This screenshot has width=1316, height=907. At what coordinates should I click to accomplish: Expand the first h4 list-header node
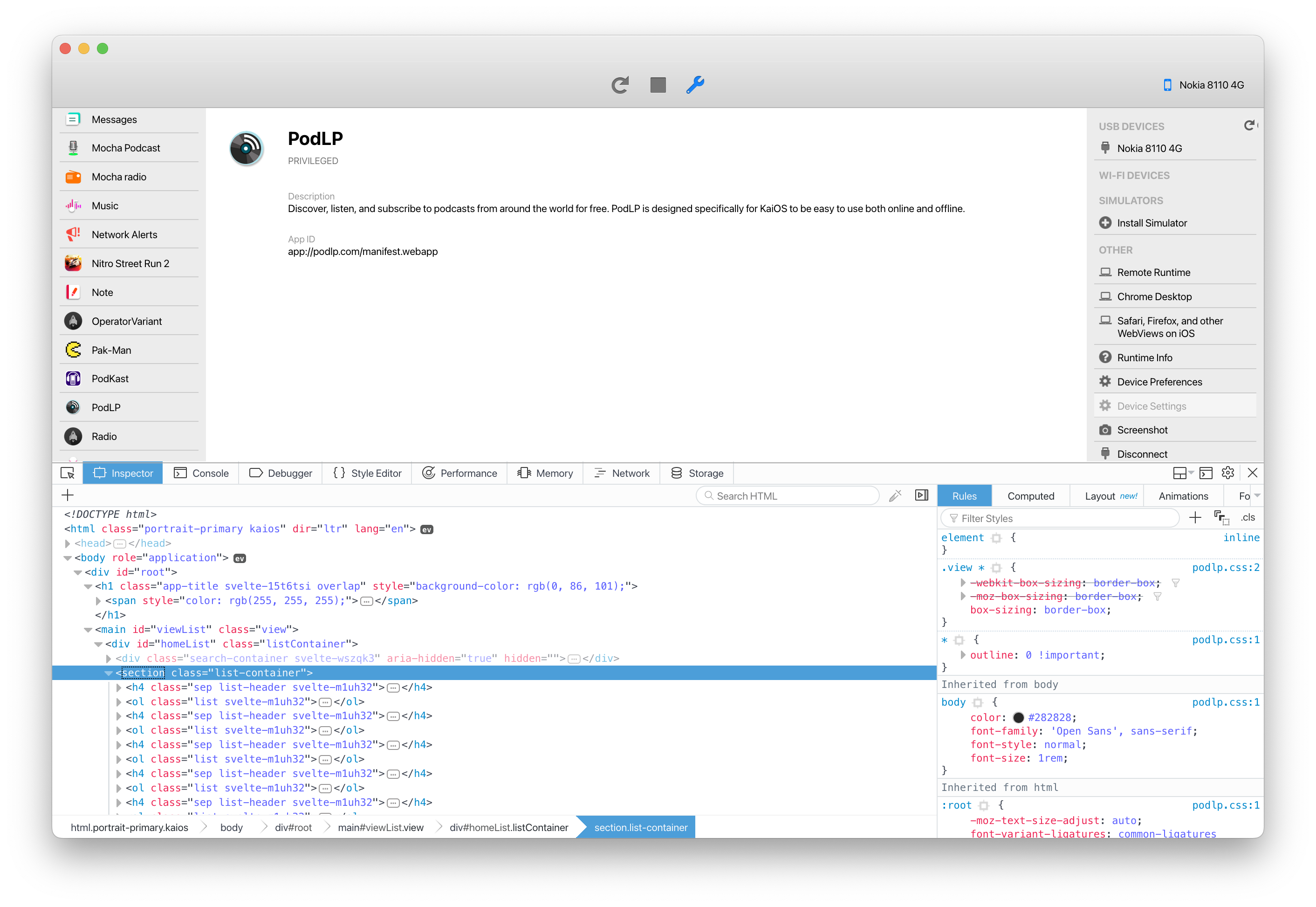(118, 687)
